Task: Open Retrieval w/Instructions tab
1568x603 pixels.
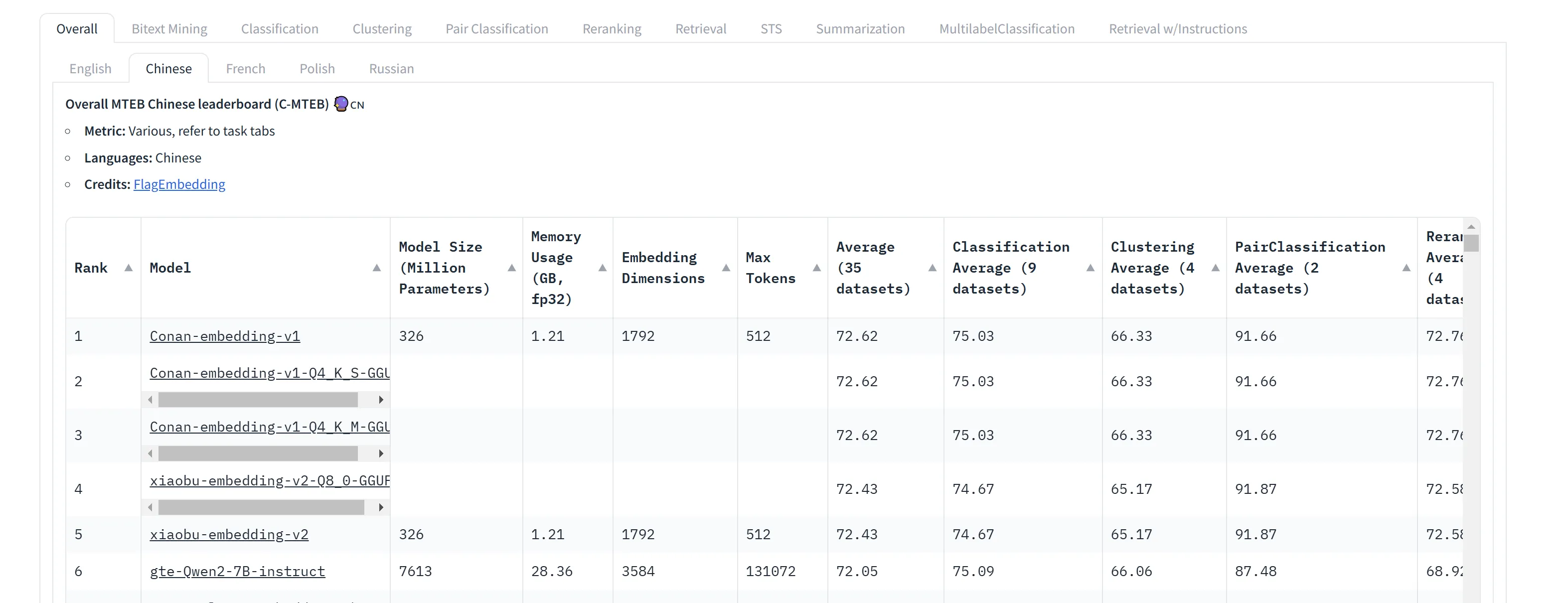Action: [1178, 28]
